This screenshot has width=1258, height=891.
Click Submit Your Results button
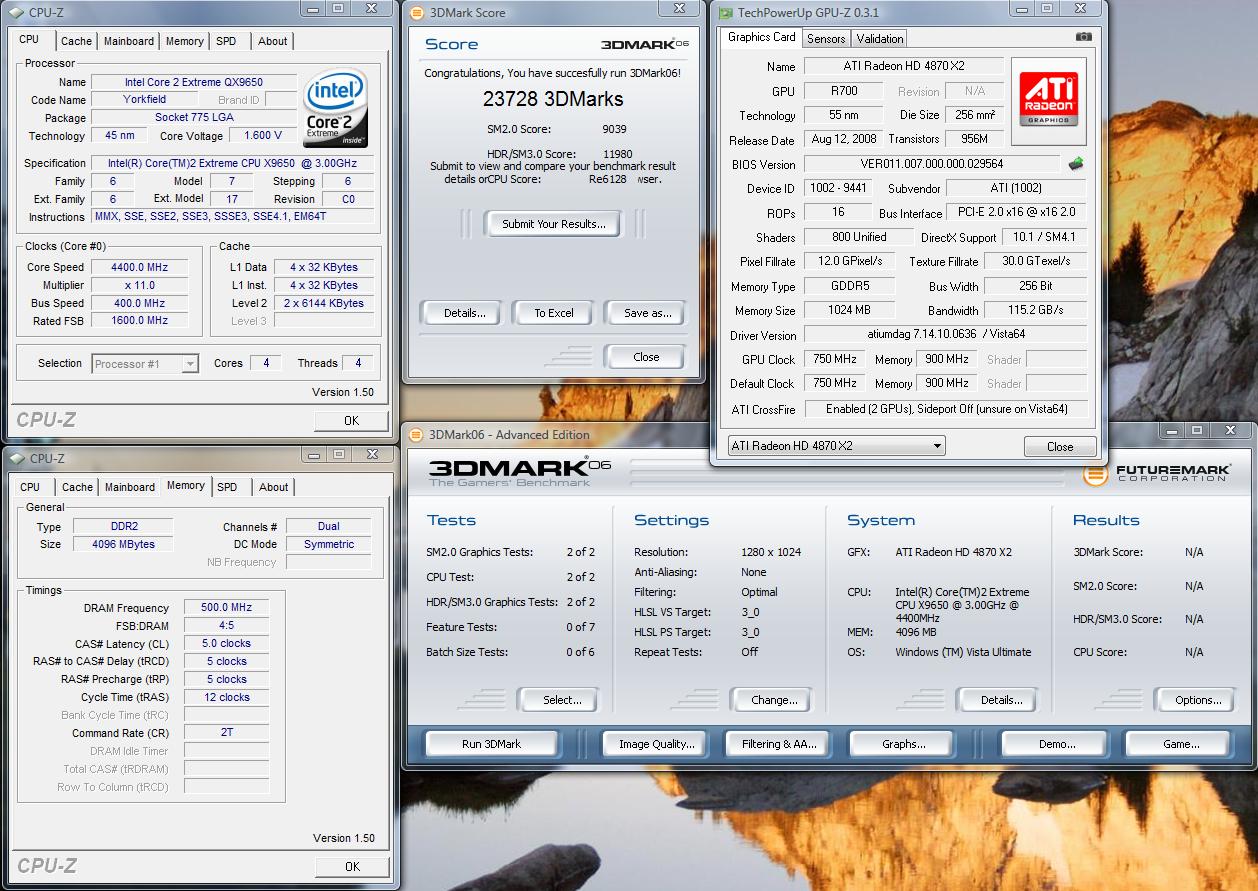(x=553, y=224)
